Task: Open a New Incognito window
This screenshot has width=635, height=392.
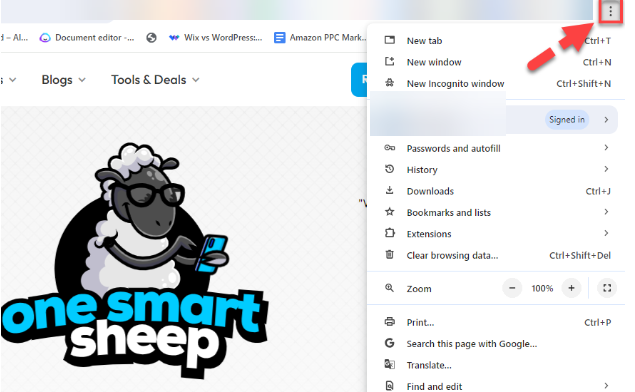Action: tap(497, 83)
